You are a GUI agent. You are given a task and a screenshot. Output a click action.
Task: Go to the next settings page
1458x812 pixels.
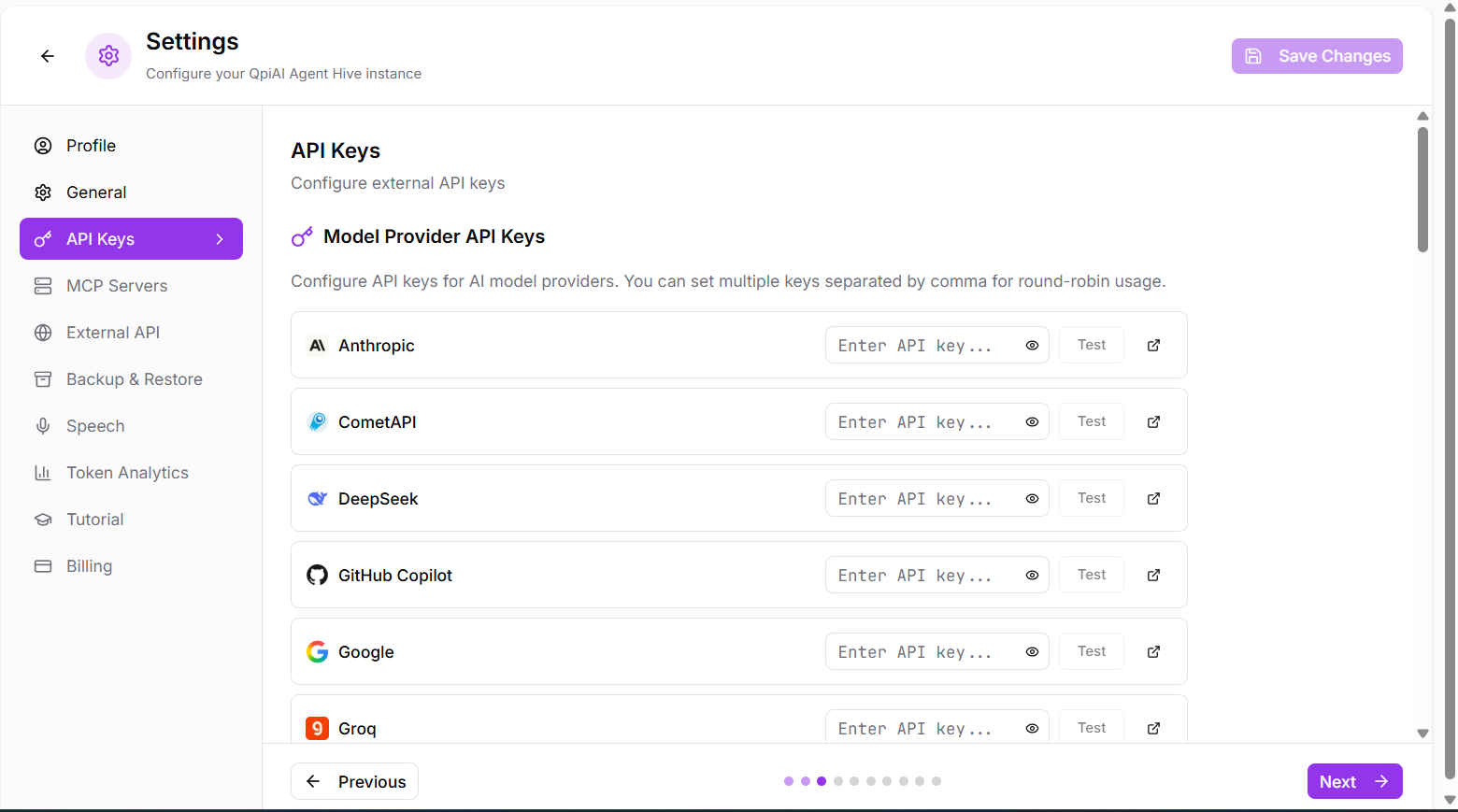pyautogui.click(x=1353, y=781)
